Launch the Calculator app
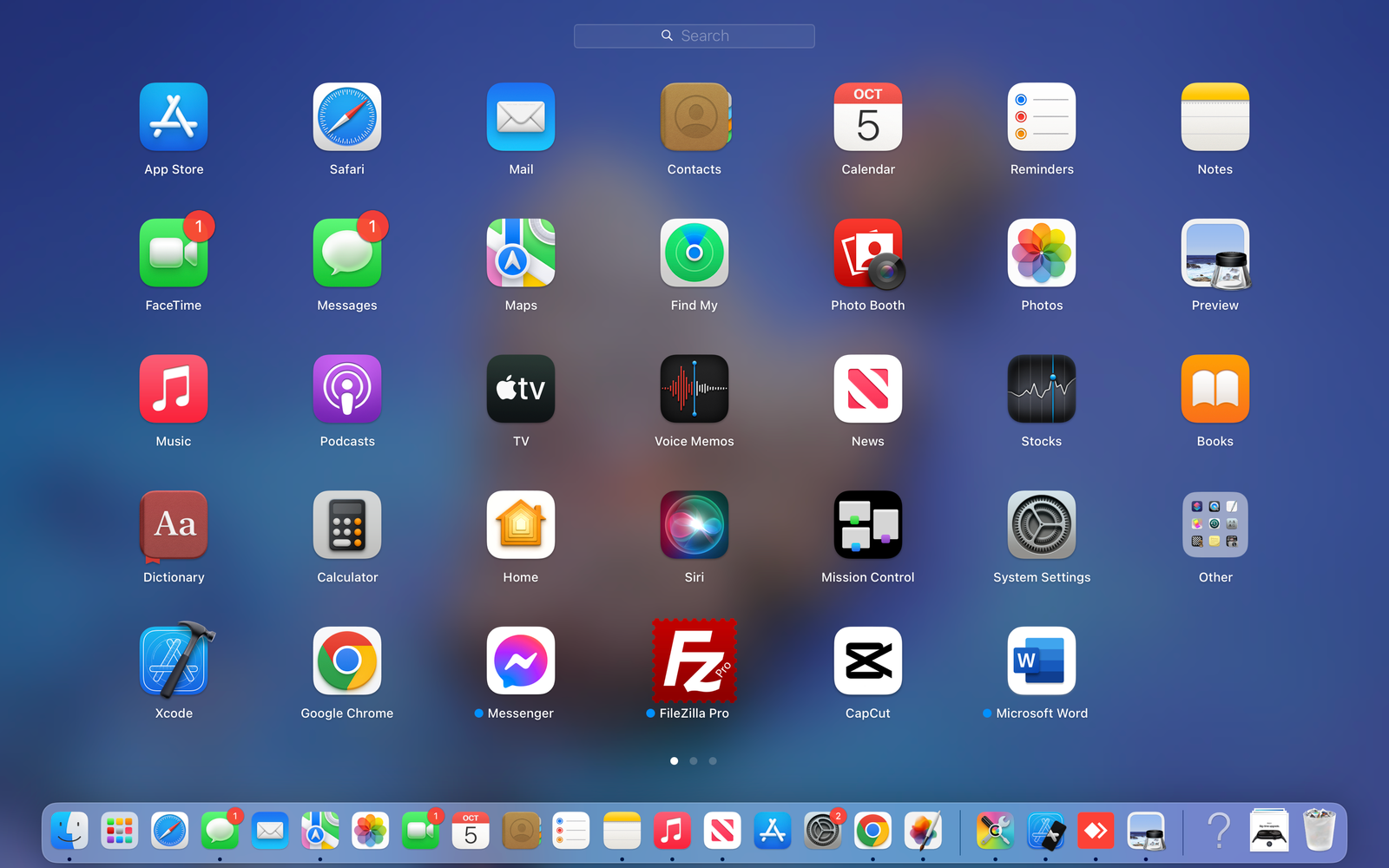This screenshot has width=1389, height=868. (347, 525)
